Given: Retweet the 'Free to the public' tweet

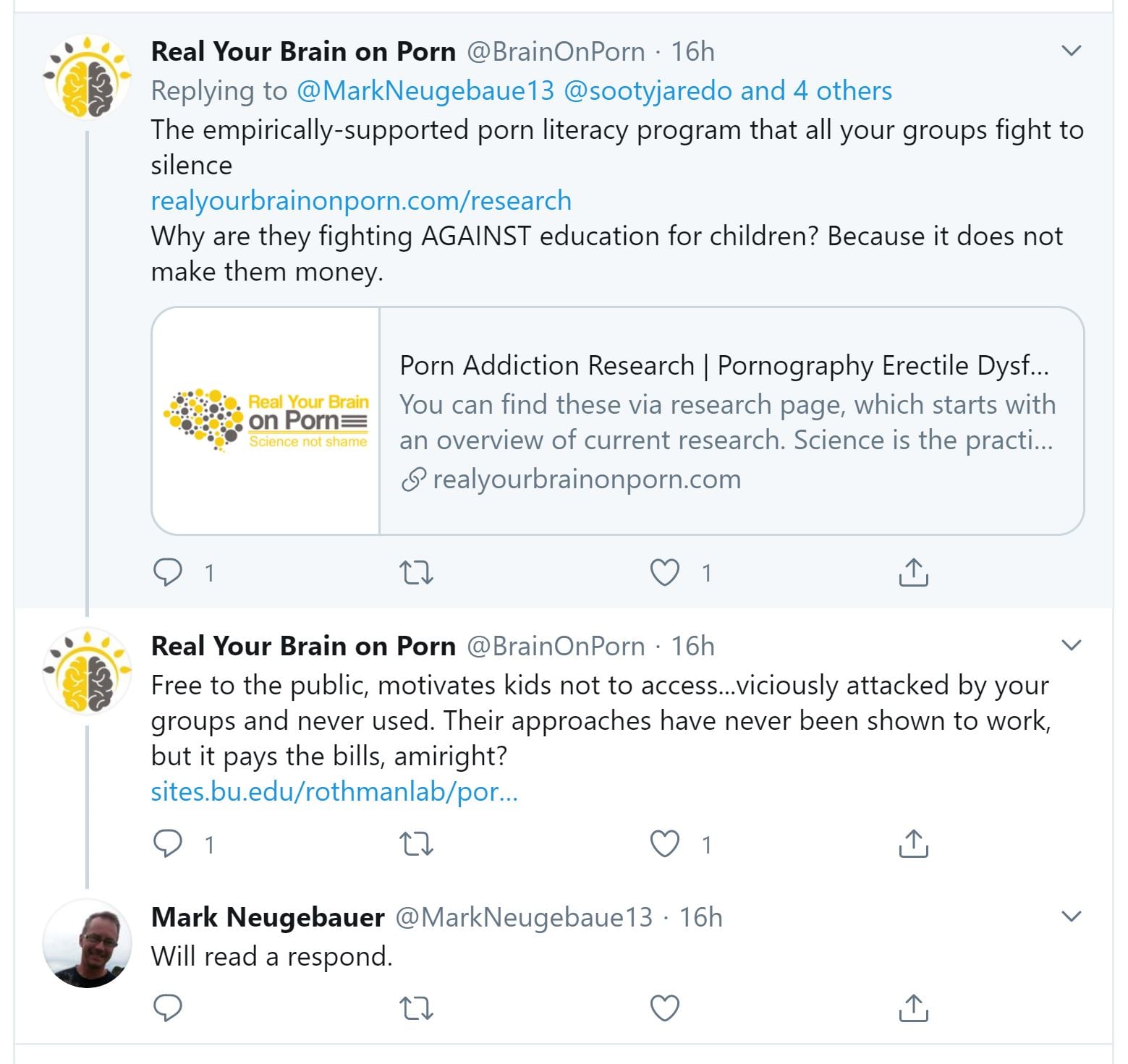Looking at the screenshot, I should [416, 843].
